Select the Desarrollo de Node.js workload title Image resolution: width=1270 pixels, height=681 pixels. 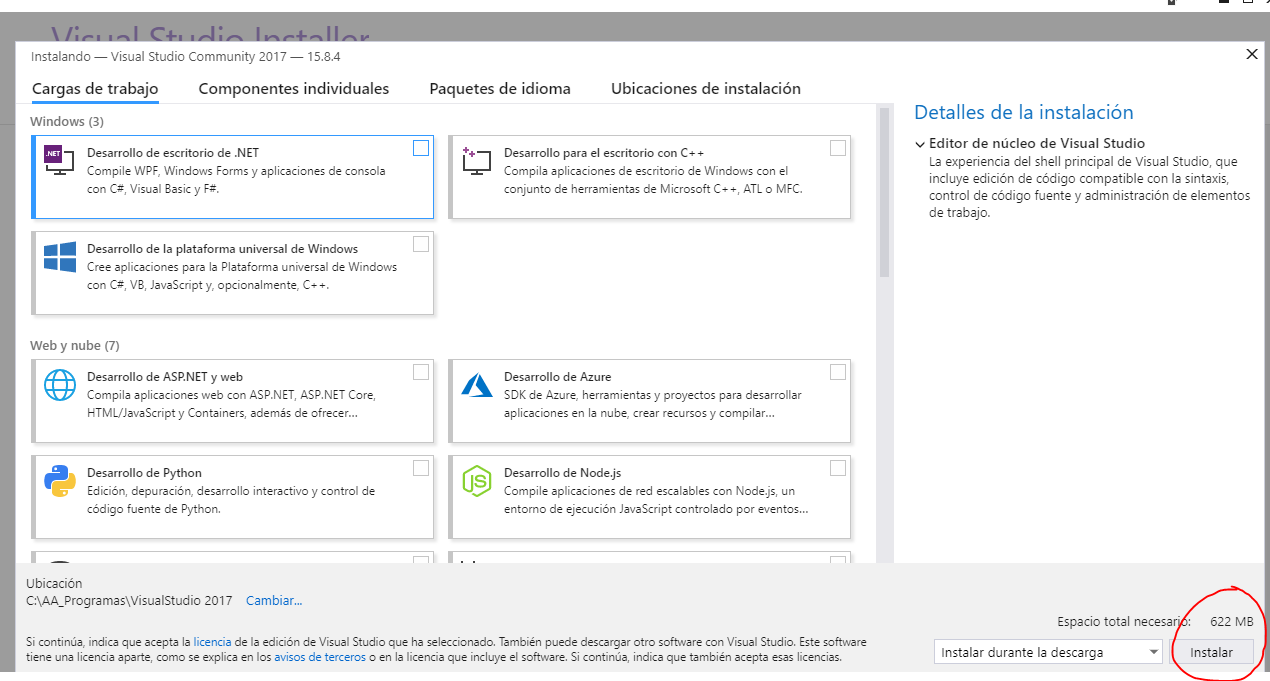click(563, 473)
